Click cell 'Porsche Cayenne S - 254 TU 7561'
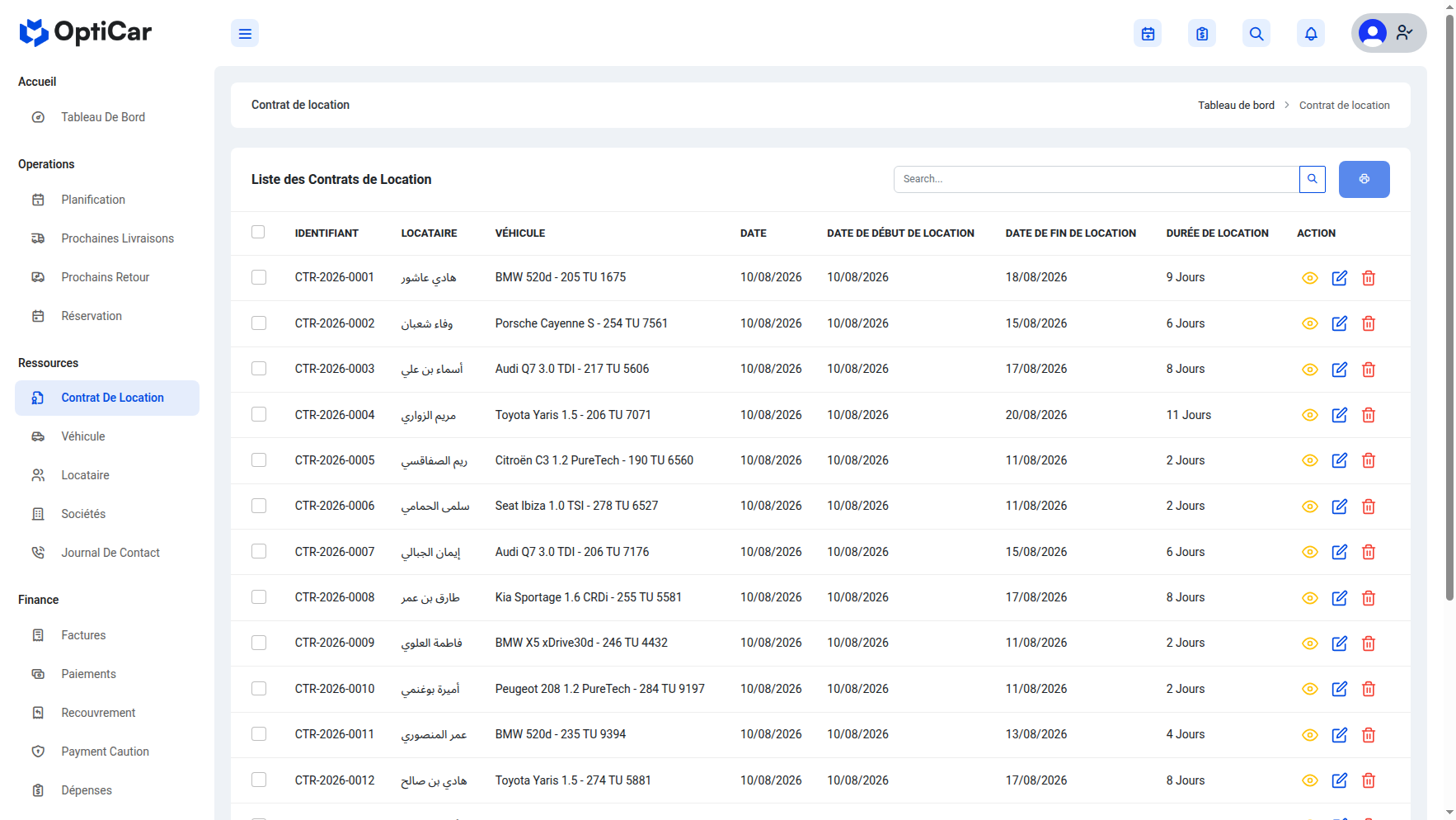 (x=581, y=323)
